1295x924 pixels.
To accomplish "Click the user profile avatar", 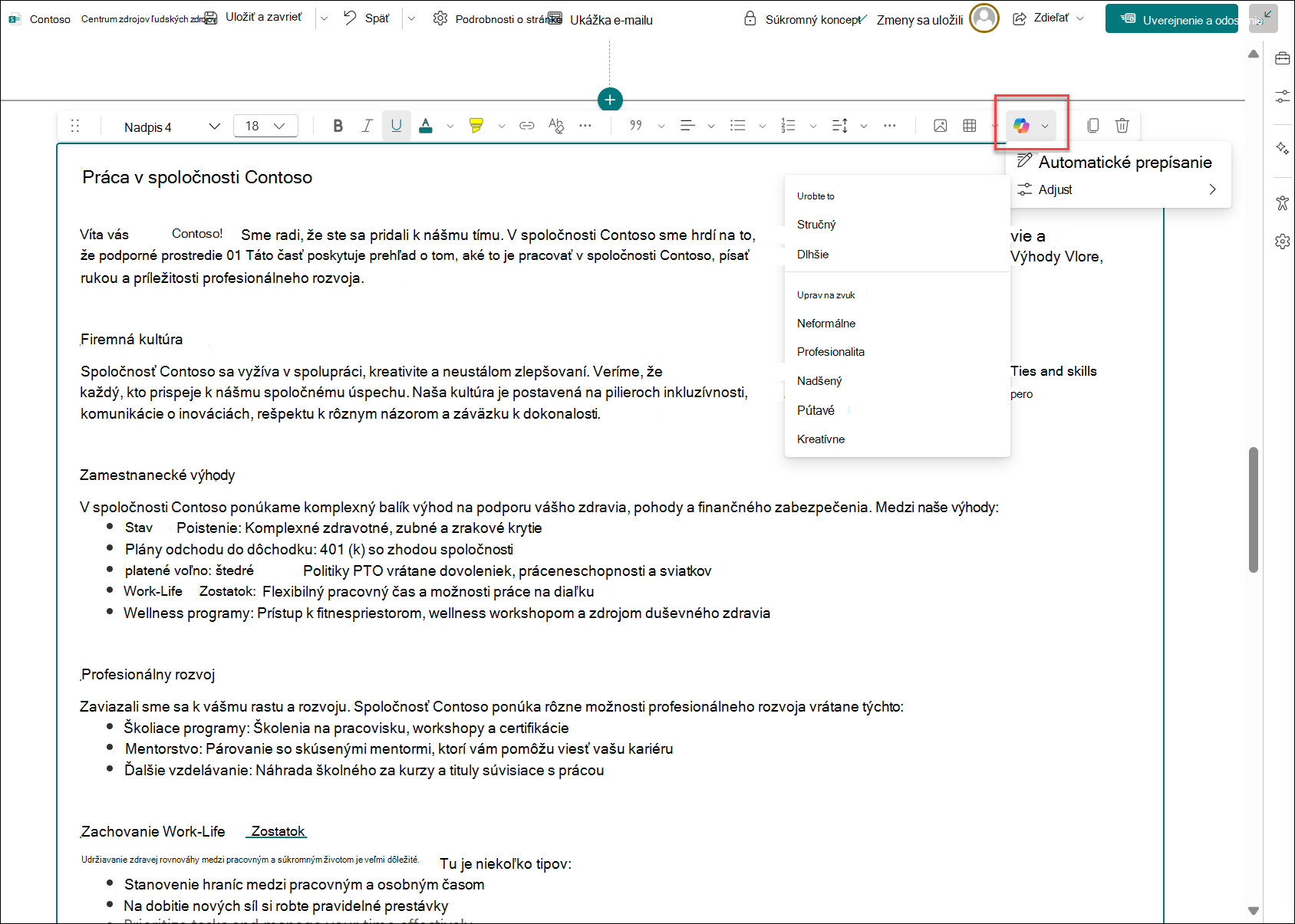I will 984,18.
